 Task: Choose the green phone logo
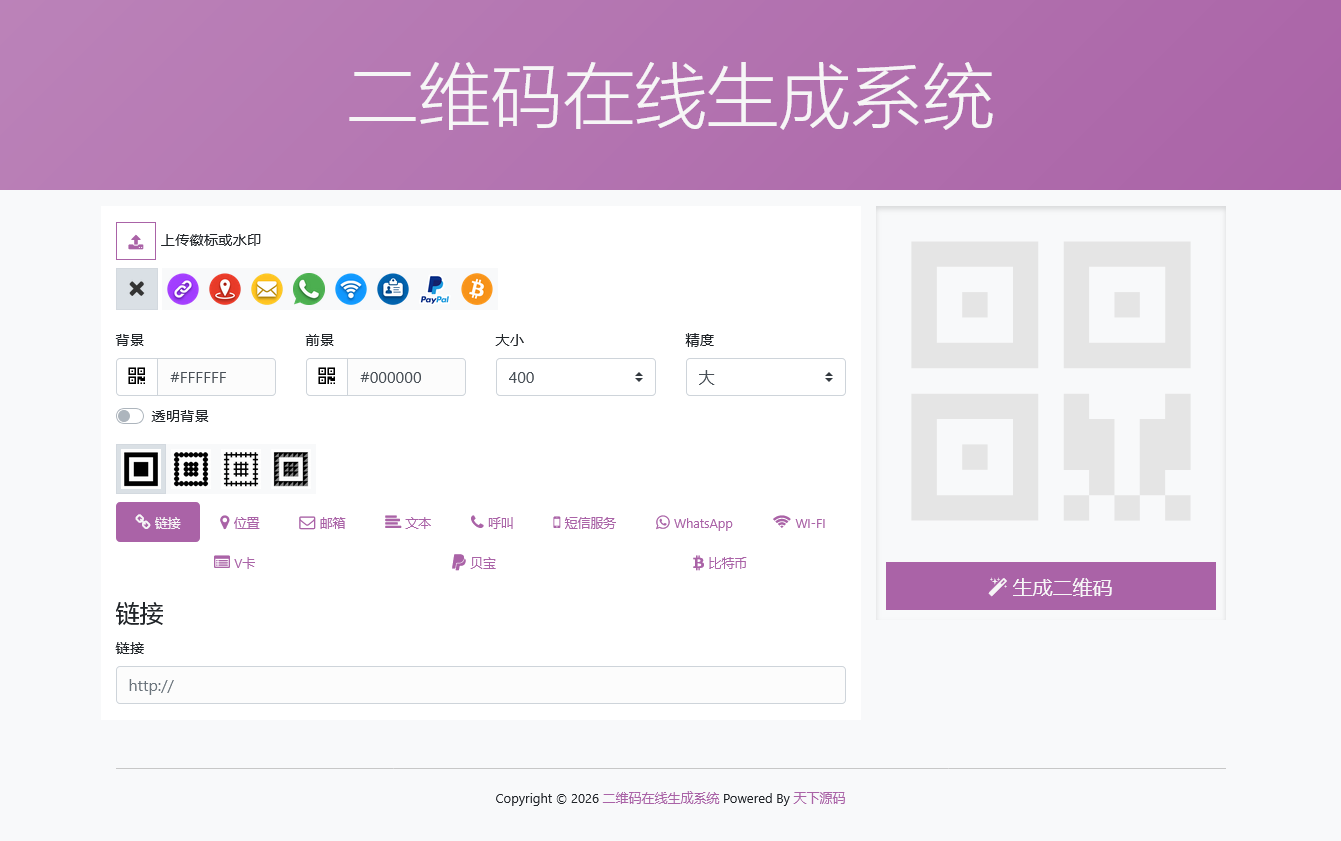coord(309,289)
